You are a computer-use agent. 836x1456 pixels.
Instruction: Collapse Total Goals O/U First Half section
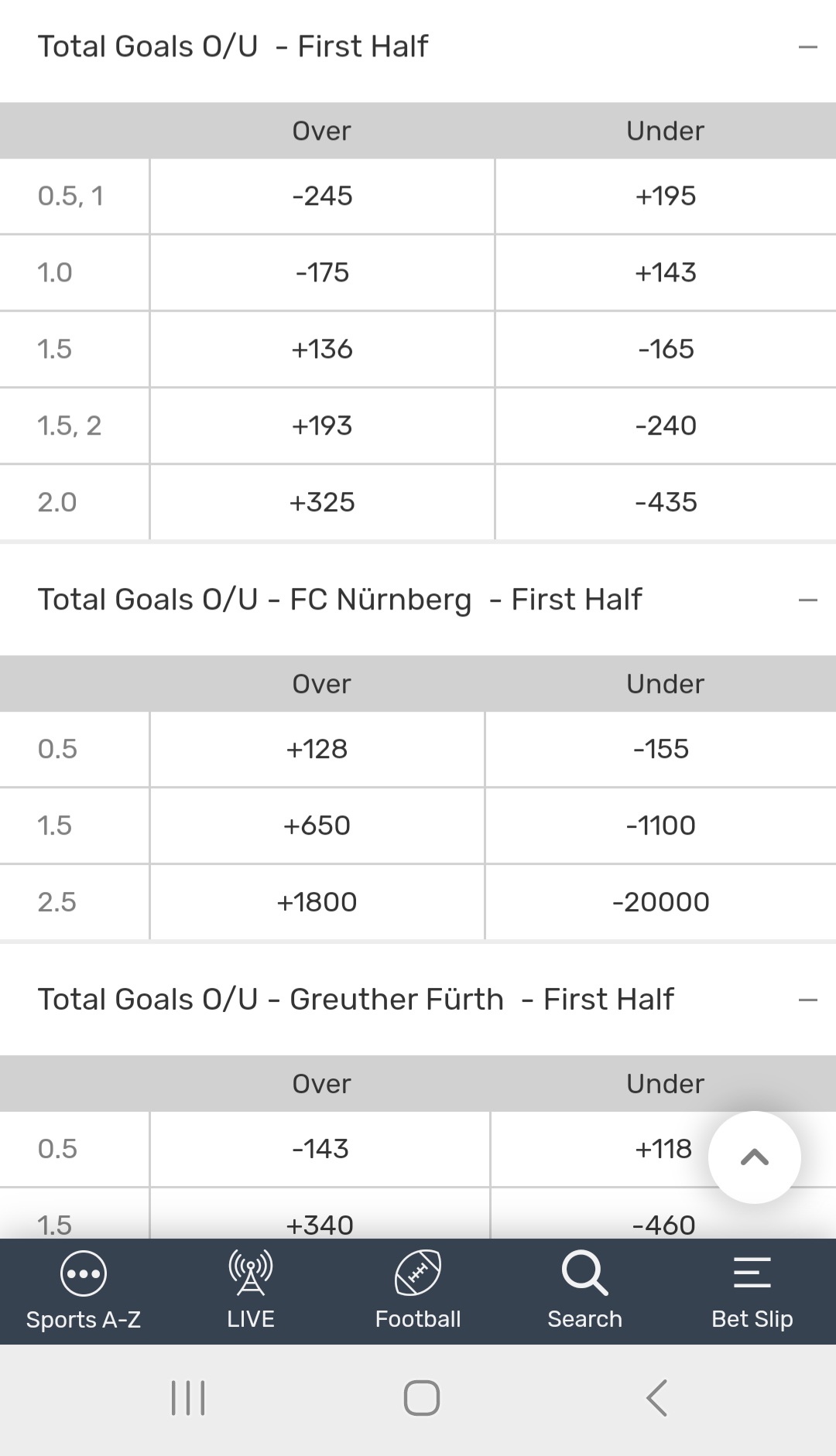(x=807, y=47)
